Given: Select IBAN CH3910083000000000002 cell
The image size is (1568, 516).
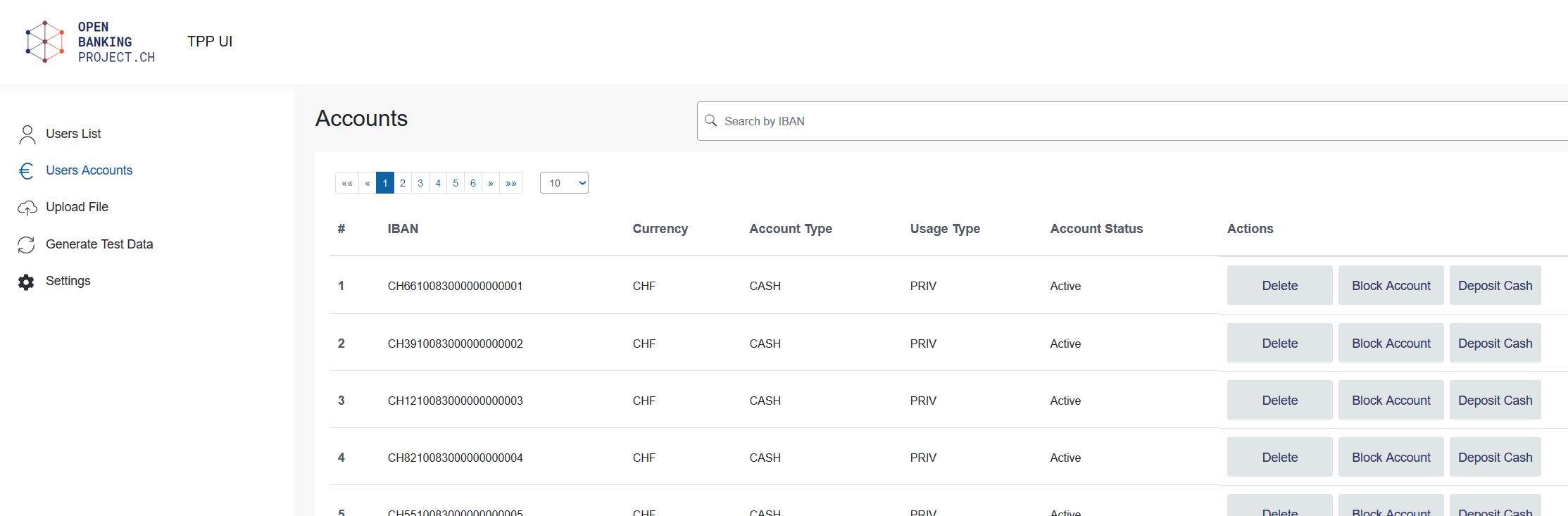Looking at the screenshot, I should pyautogui.click(x=455, y=344).
